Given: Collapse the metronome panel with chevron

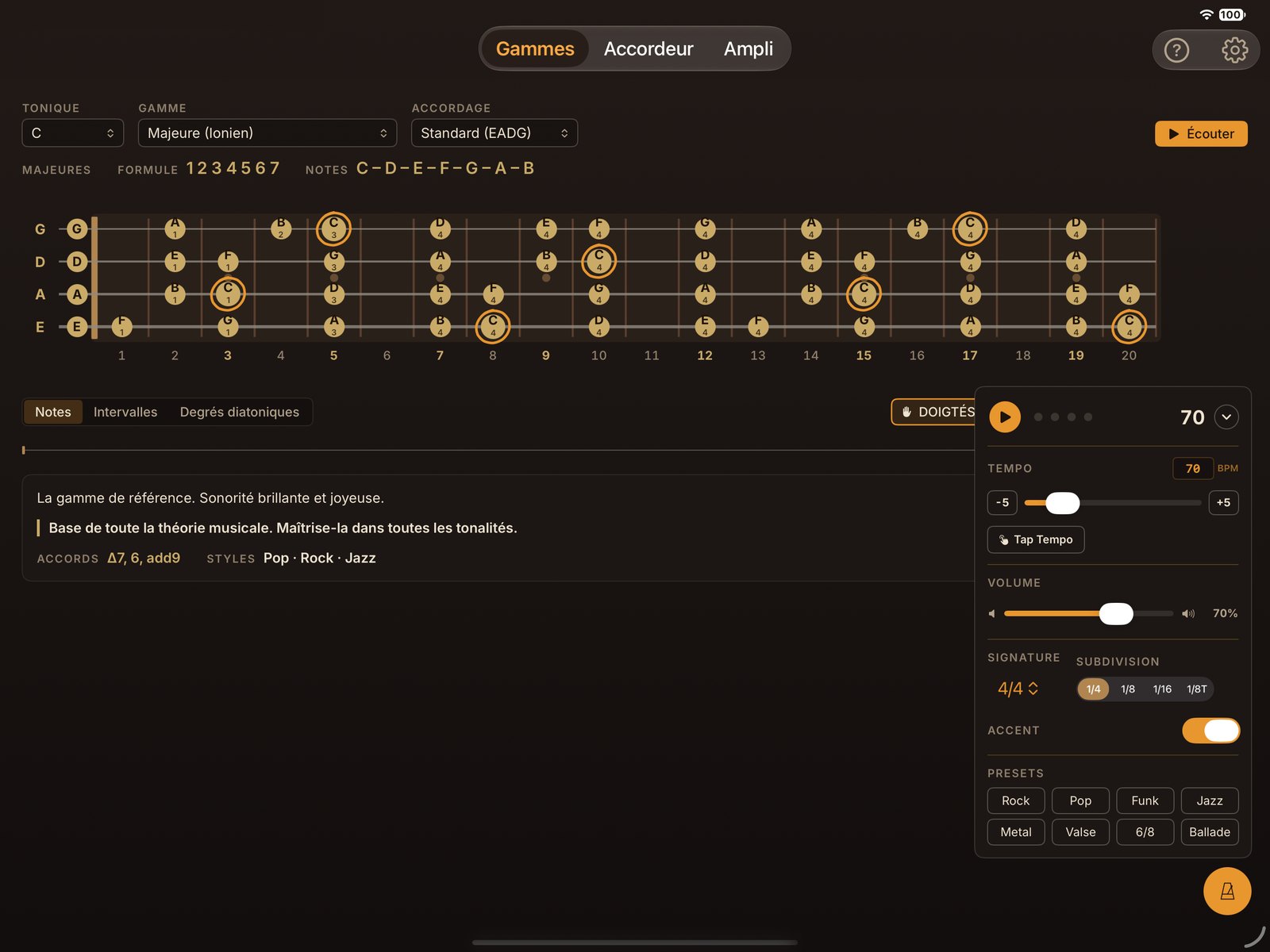Looking at the screenshot, I should 1226,417.
